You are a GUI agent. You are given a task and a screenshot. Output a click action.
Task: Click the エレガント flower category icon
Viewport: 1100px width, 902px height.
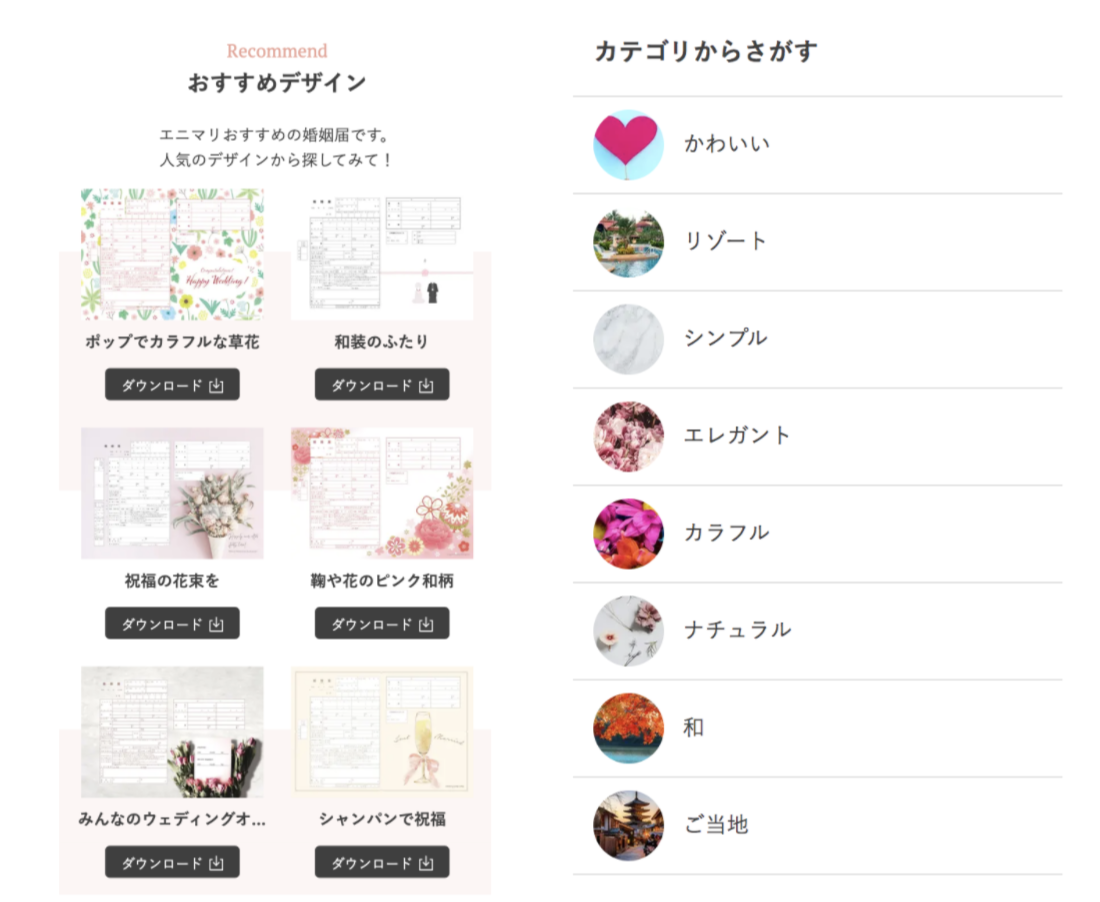(628, 436)
